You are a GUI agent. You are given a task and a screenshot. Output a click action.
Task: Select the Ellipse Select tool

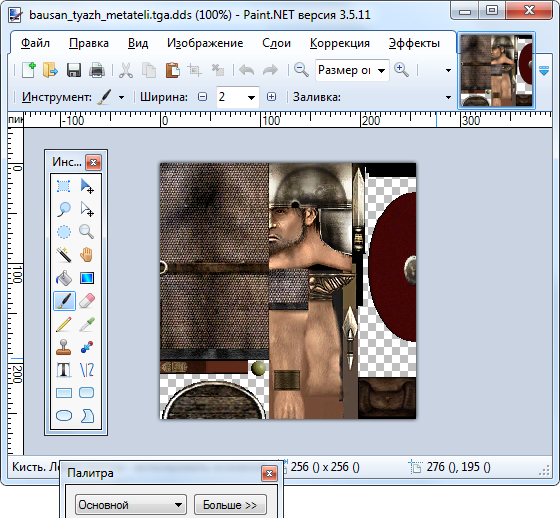point(64,232)
